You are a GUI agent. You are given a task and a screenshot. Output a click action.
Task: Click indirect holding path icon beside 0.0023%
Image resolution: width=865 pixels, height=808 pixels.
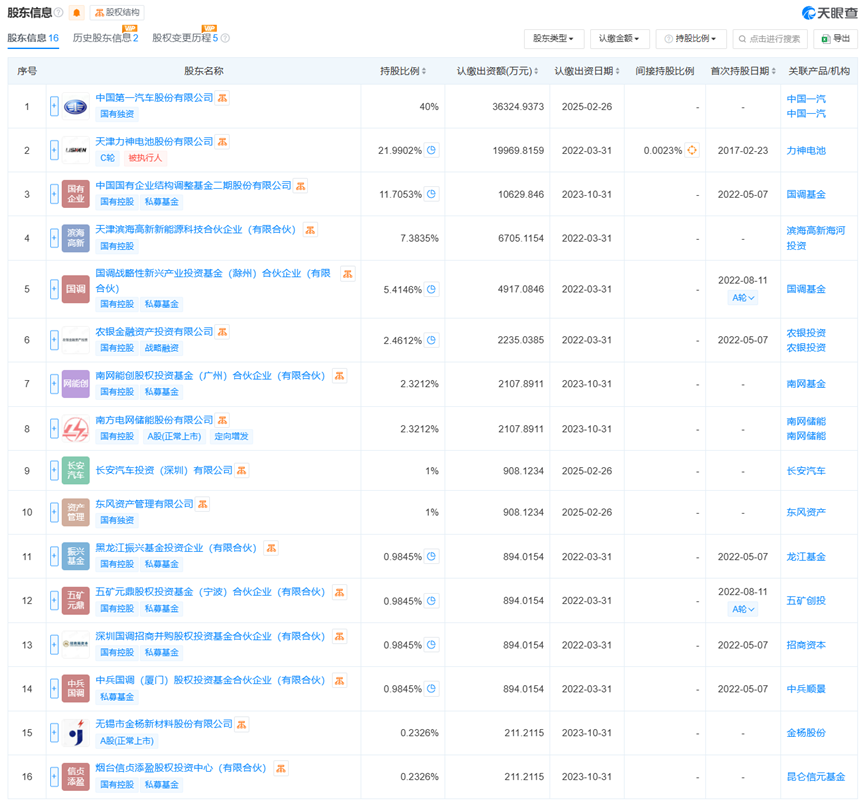pyautogui.click(x=692, y=151)
